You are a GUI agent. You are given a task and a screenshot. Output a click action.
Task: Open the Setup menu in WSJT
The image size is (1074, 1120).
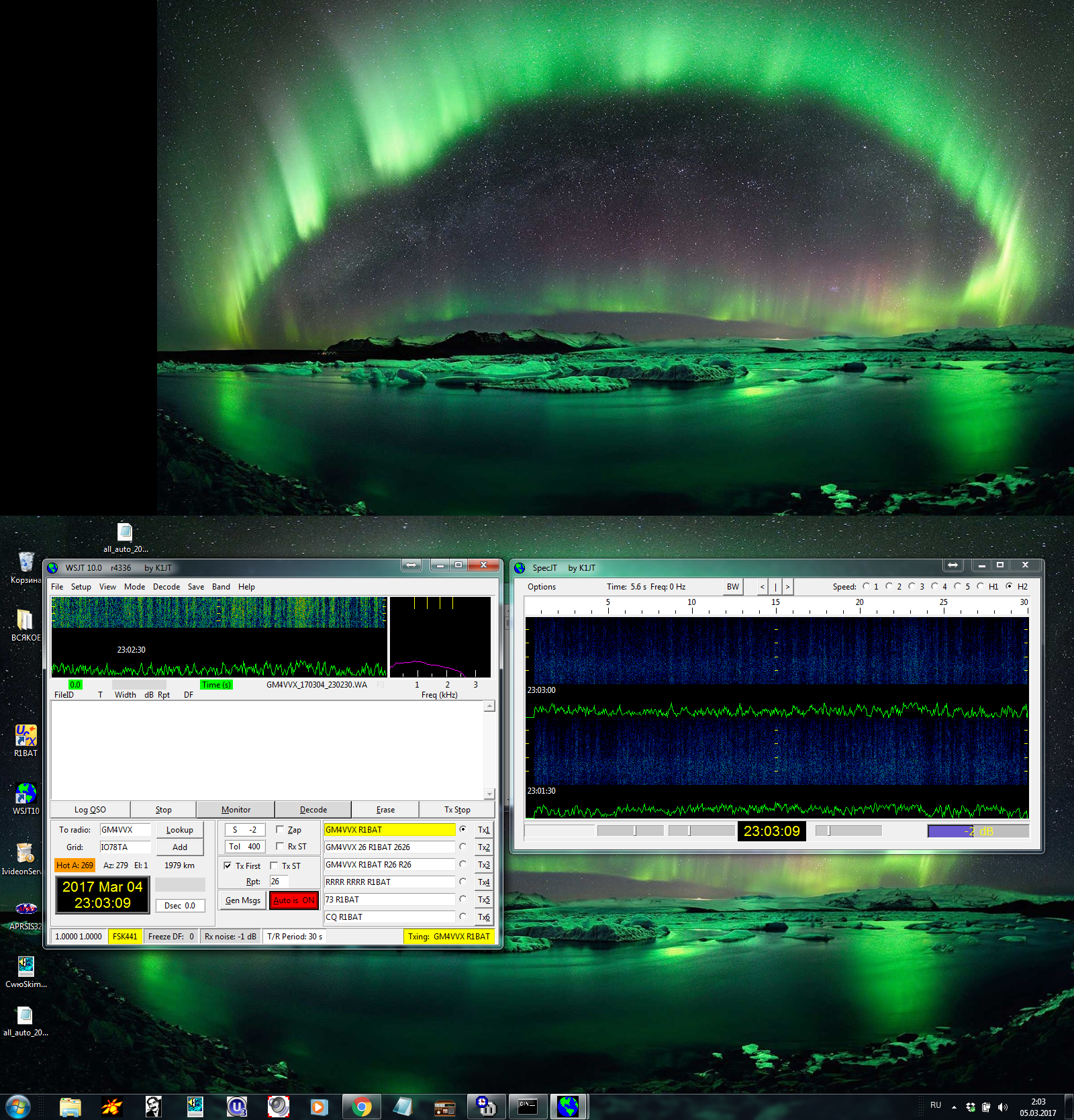(81, 586)
